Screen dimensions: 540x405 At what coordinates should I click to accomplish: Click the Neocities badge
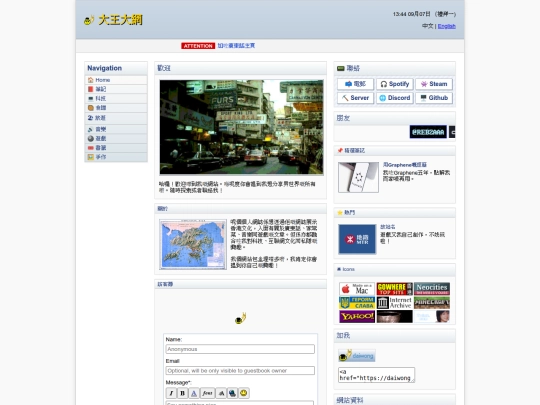click(432, 289)
